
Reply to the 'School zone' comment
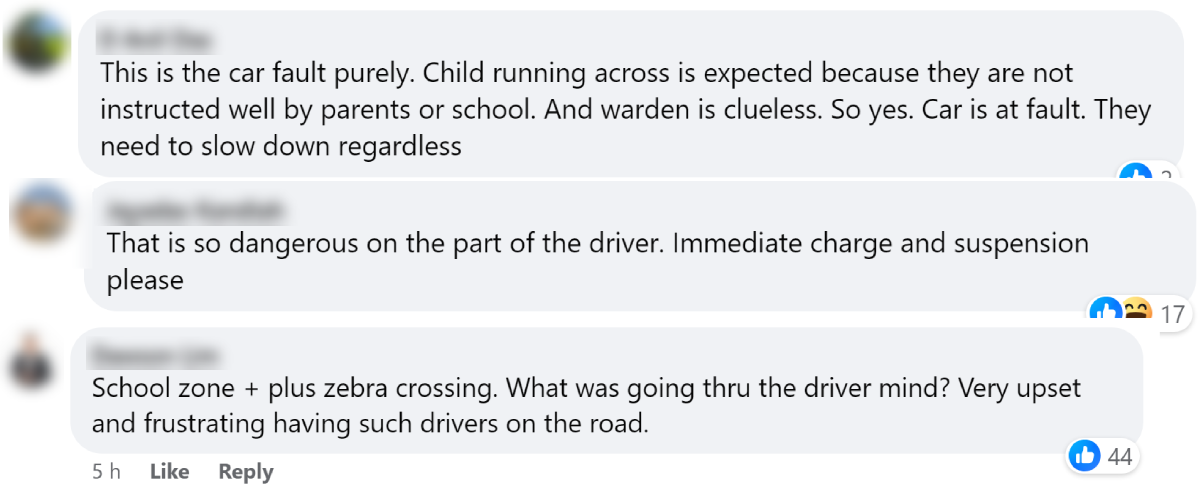pos(246,472)
